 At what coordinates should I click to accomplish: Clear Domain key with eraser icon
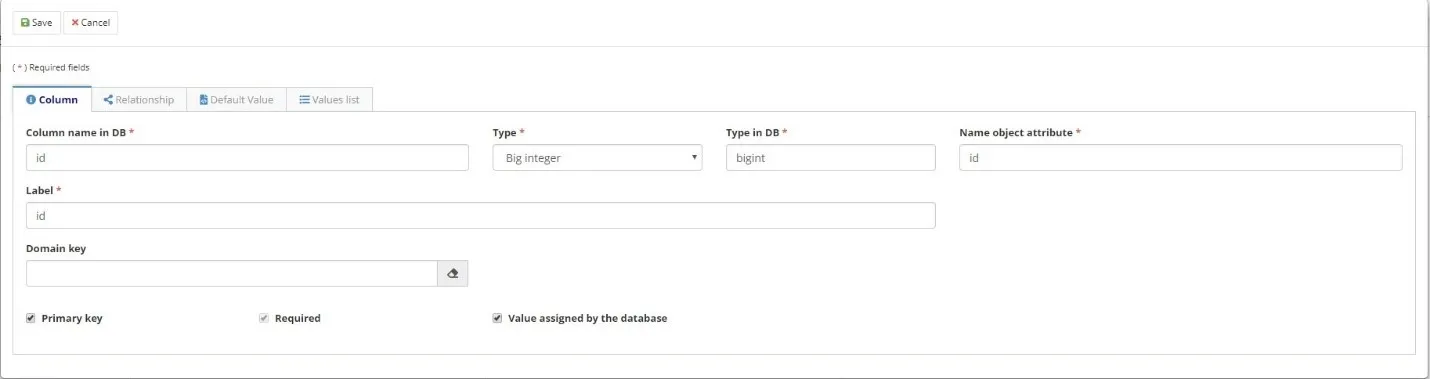[452, 274]
